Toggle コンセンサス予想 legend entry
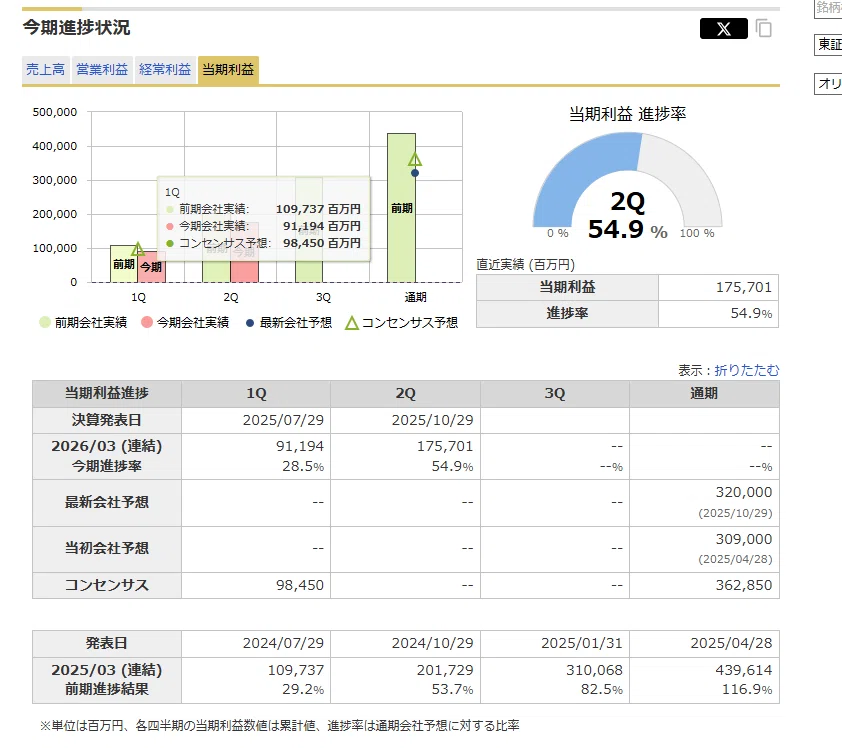Image resolution: width=842 pixels, height=748 pixels. click(x=402, y=322)
